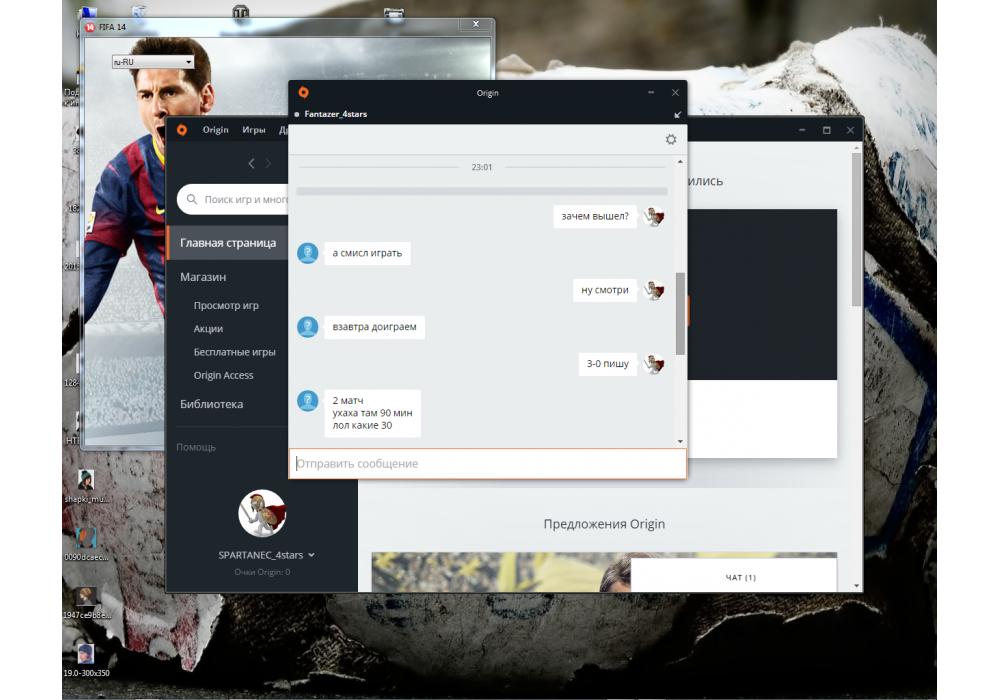This screenshot has width=1000, height=700.
Task: Click friend avatar next to 'а смисл играть'
Action: coord(307,253)
